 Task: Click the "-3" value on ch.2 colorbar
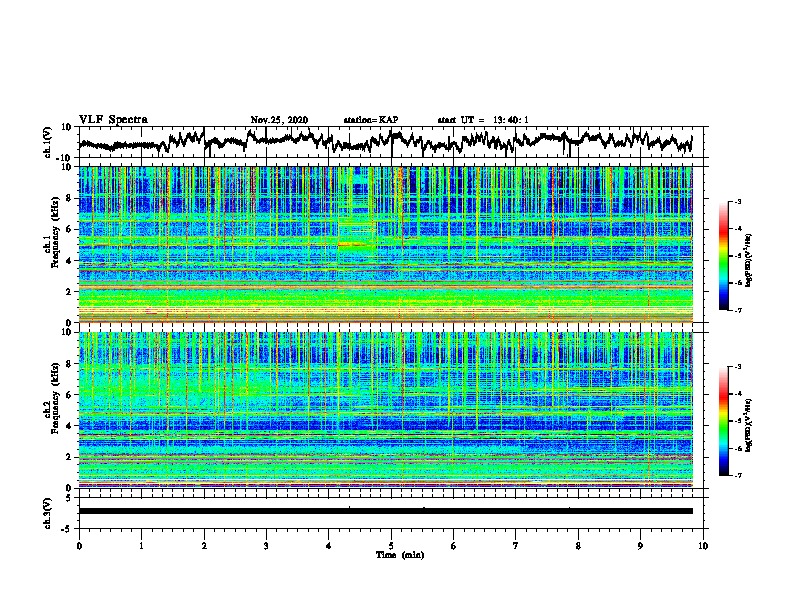click(x=737, y=367)
